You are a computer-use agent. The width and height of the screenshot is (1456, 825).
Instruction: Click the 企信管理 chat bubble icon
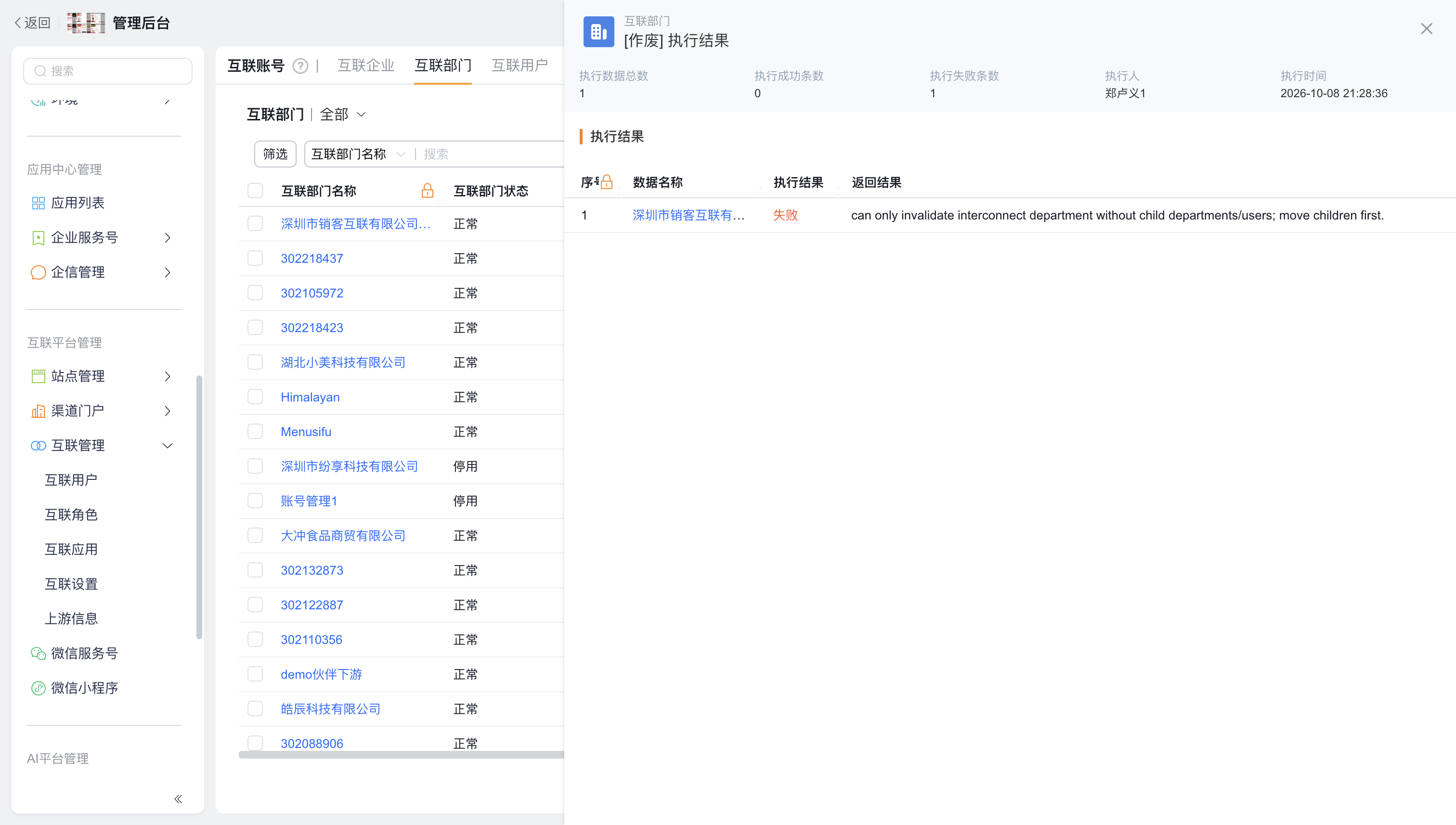(38, 272)
